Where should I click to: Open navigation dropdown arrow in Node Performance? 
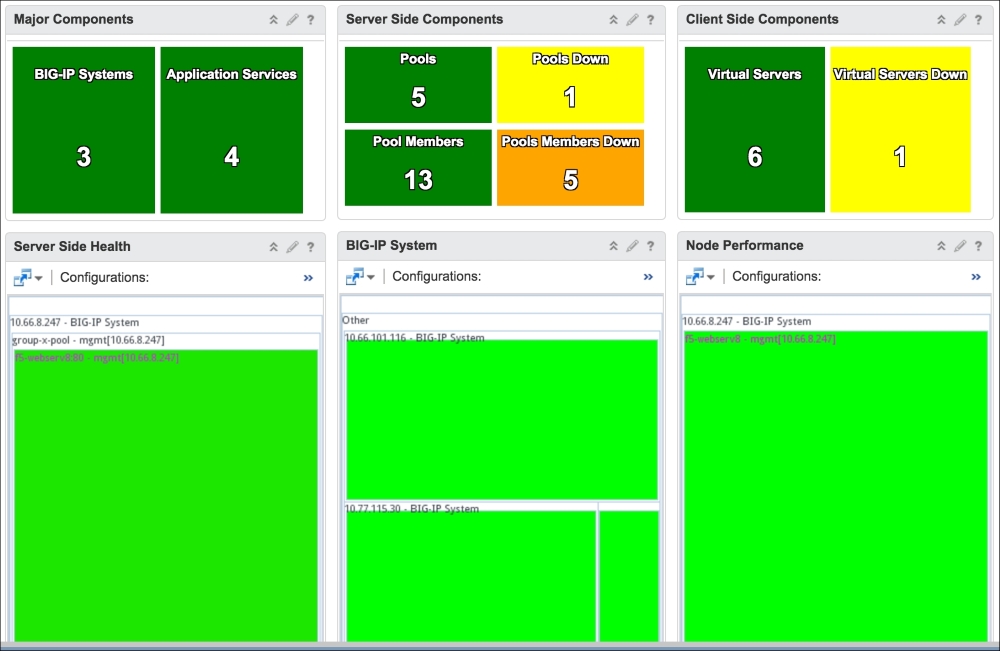point(711,277)
